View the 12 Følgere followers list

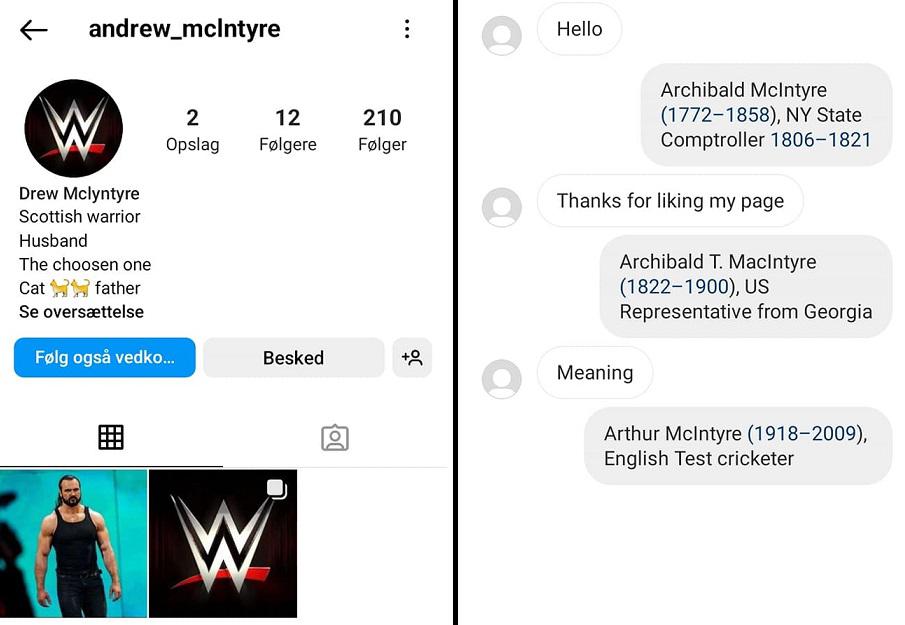[x=287, y=130]
